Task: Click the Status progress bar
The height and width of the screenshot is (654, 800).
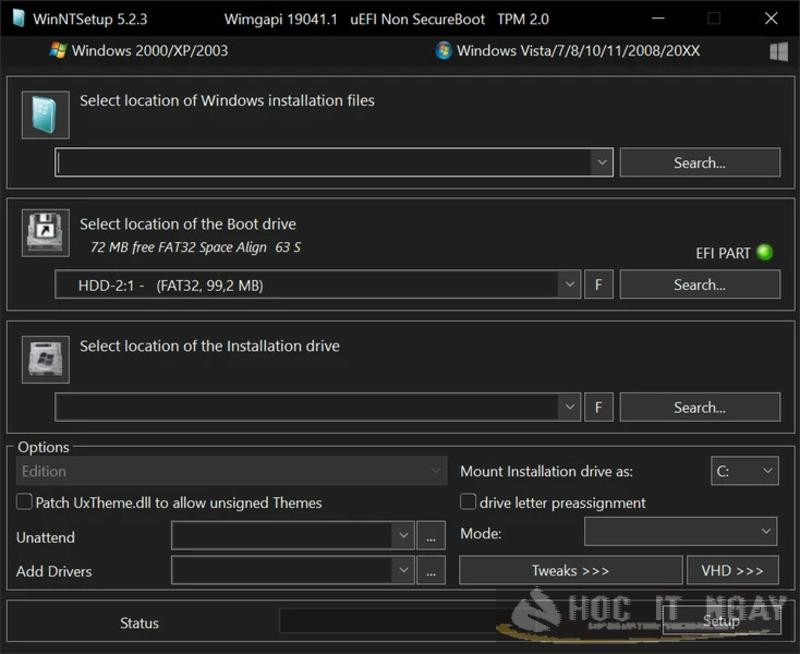Action: pyautogui.click(x=469, y=621)
